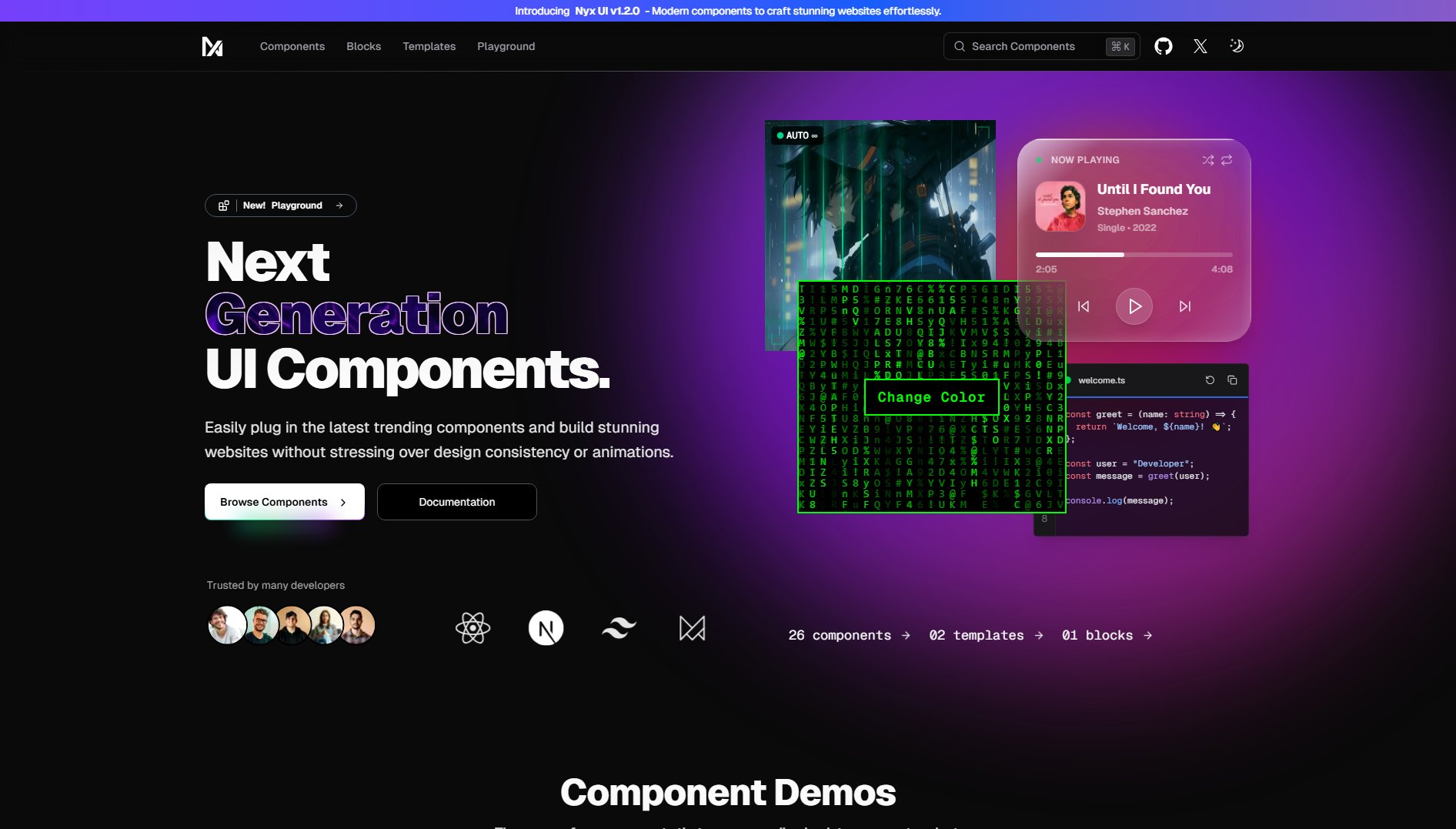This screenshot has width=1456, height=829.
Task: Open the GitHub repository icon
Action: point(1163,46)
